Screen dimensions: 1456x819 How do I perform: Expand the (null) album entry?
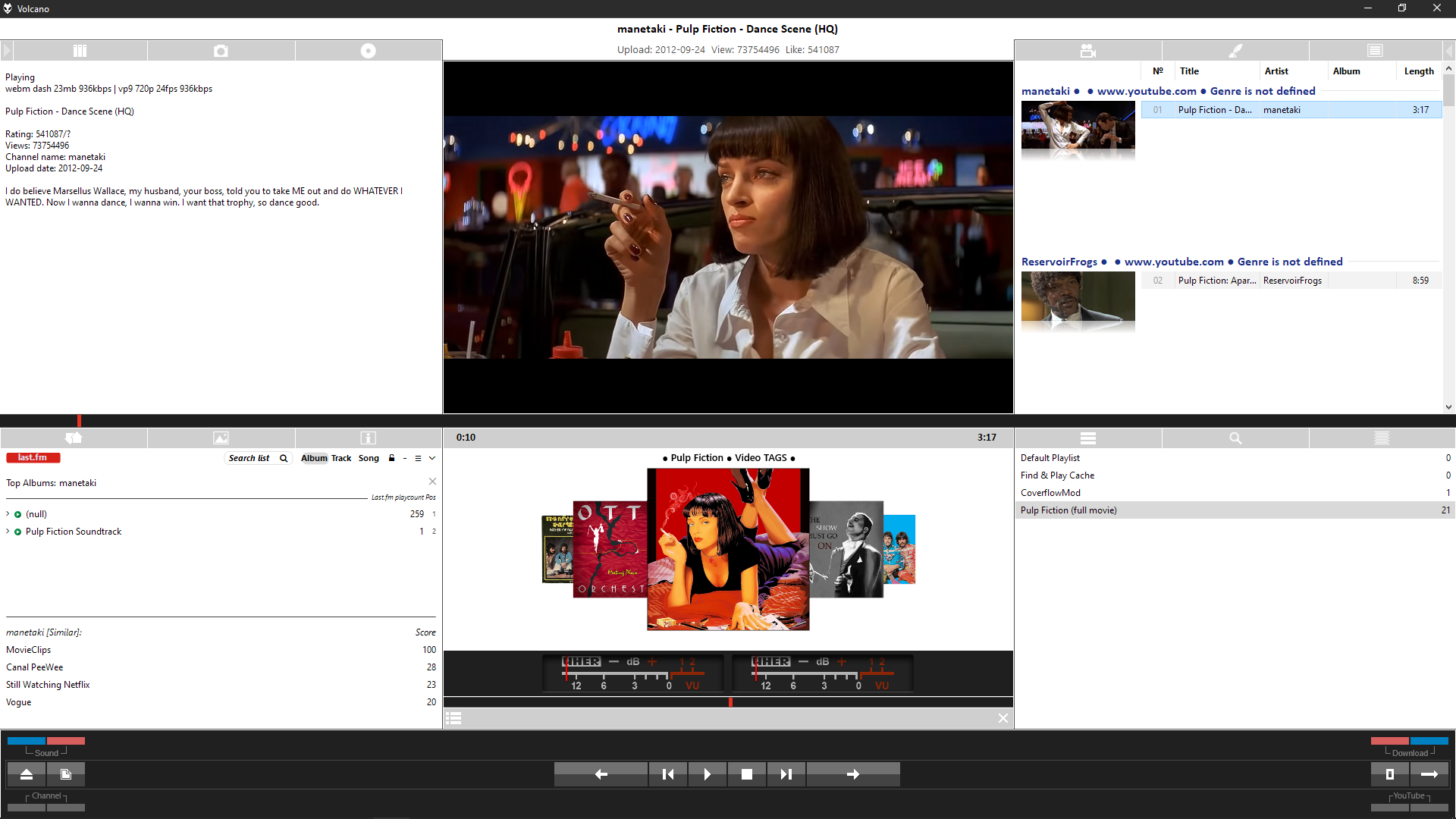click(x=8, y=514)
